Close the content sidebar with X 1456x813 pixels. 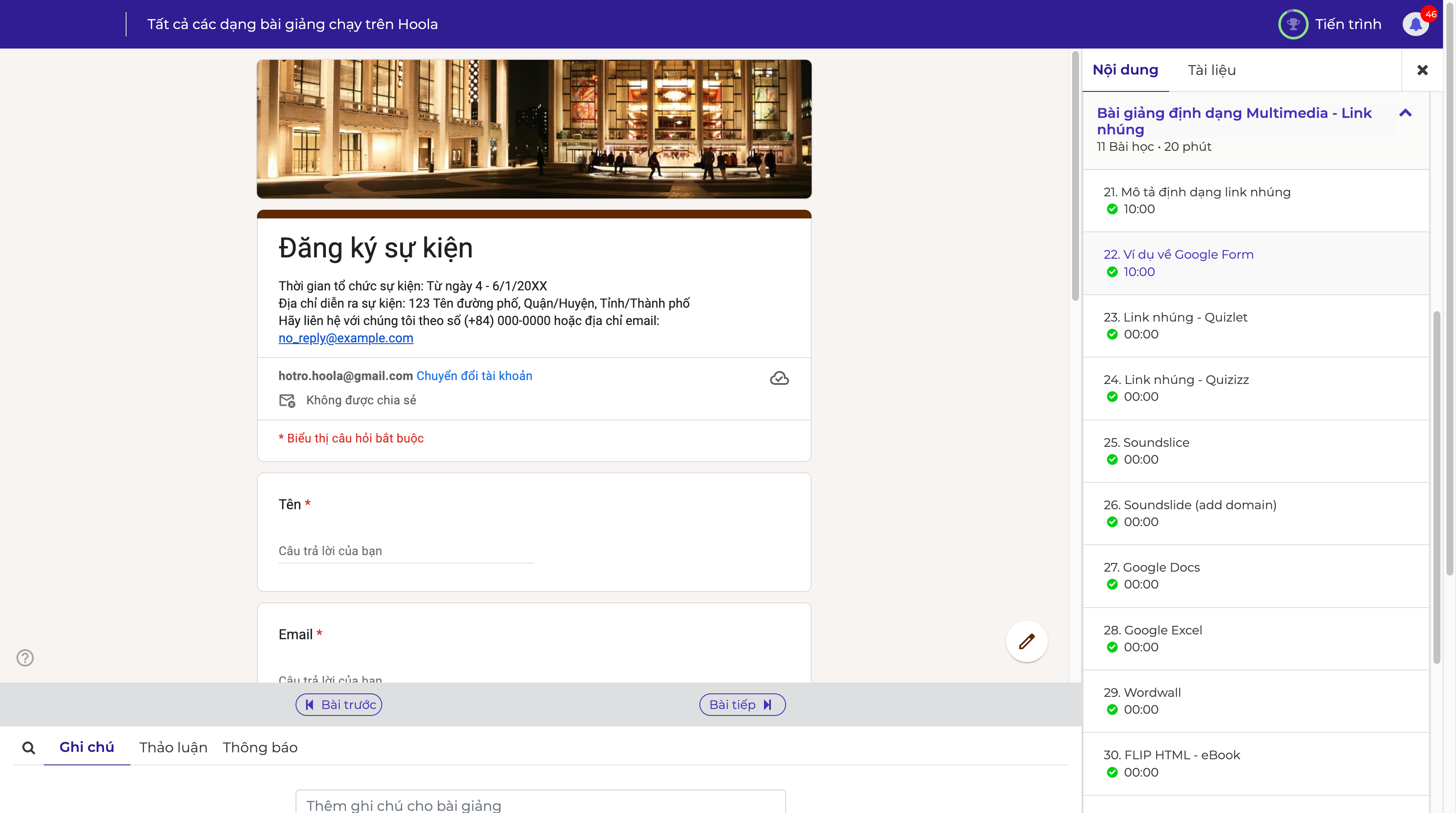(x=1422, y=70)
